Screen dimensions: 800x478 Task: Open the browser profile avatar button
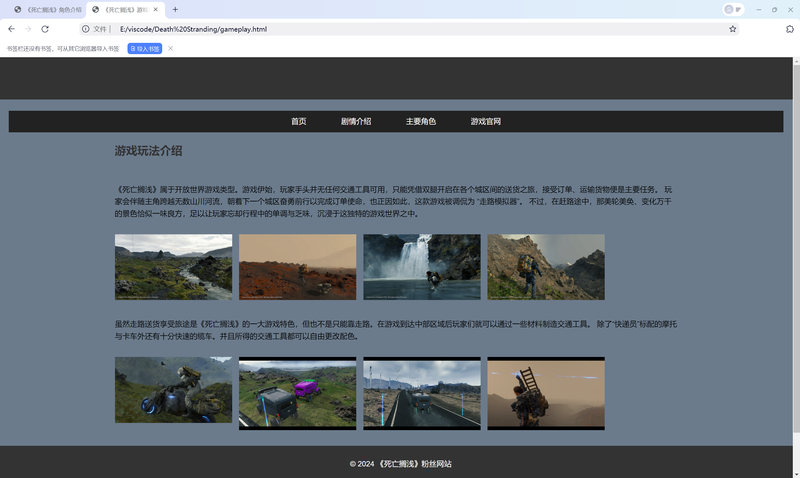(733, 9)
